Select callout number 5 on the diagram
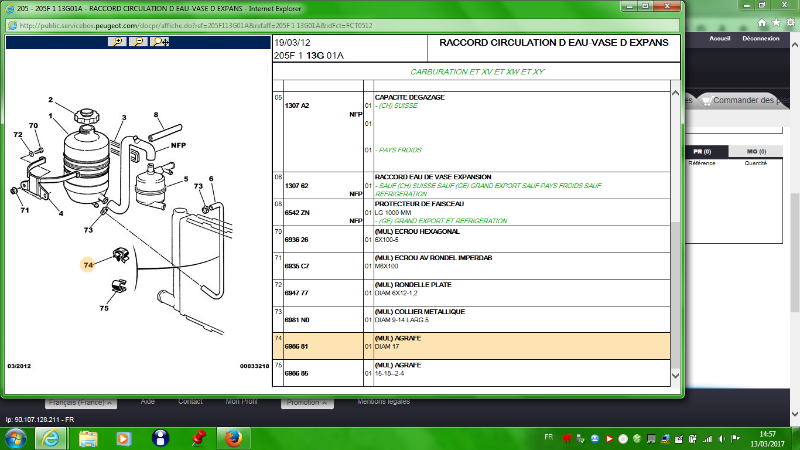The image size is (800, 450). point(186,179)
